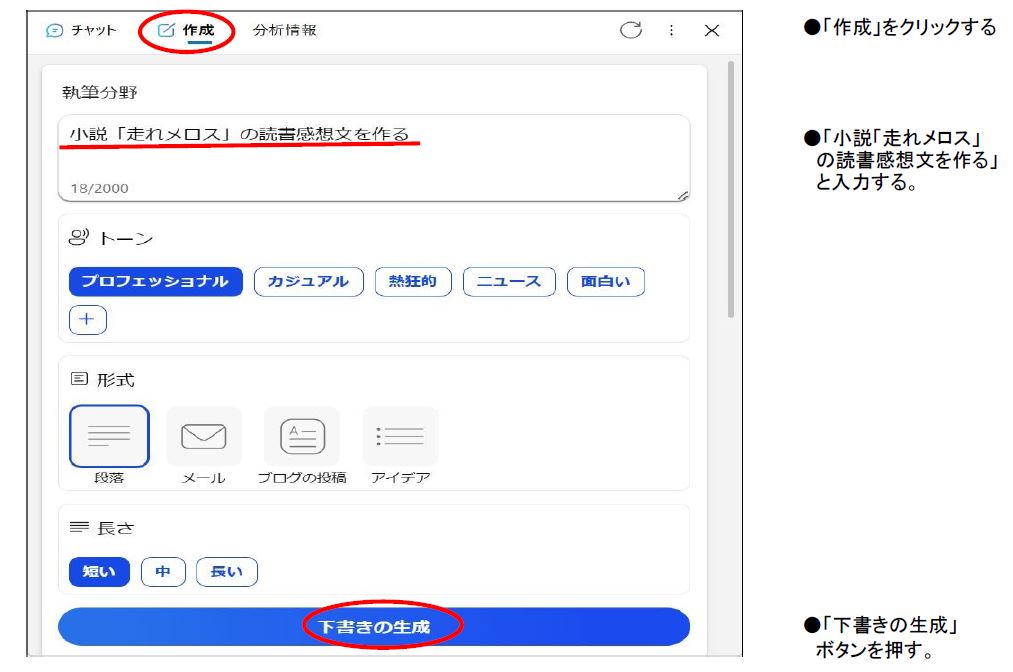This screenshot has height=672, width=1013.
Task: Set tone to 面白い
Action: coord(606,282)
